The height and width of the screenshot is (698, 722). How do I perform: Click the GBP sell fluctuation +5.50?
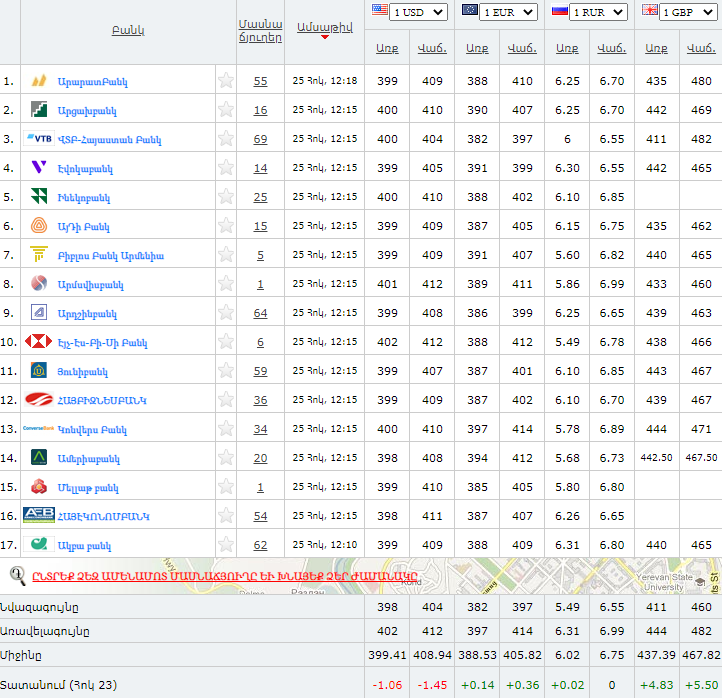pos(701,685)
